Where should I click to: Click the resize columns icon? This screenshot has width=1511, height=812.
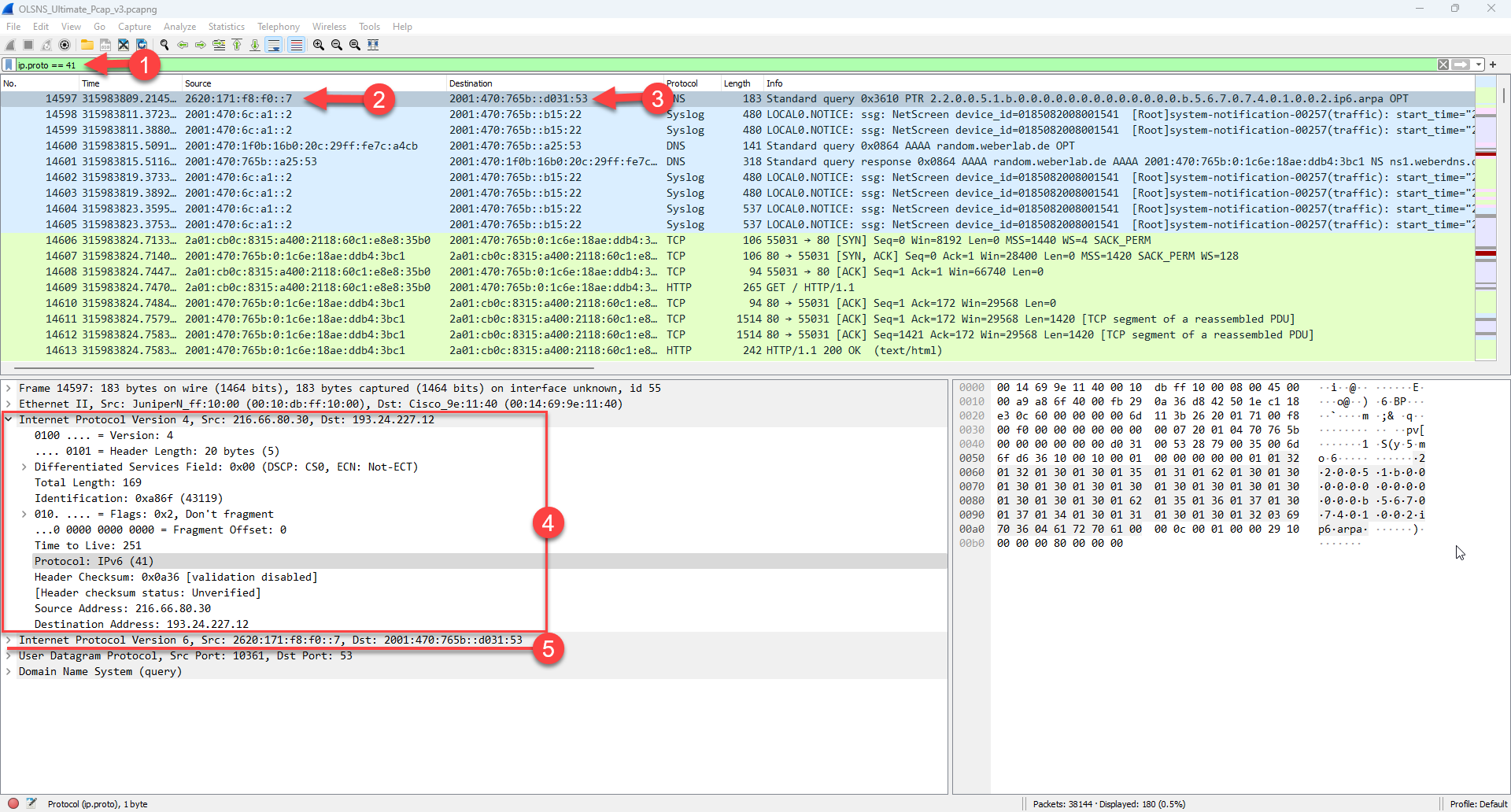point(373,45)
